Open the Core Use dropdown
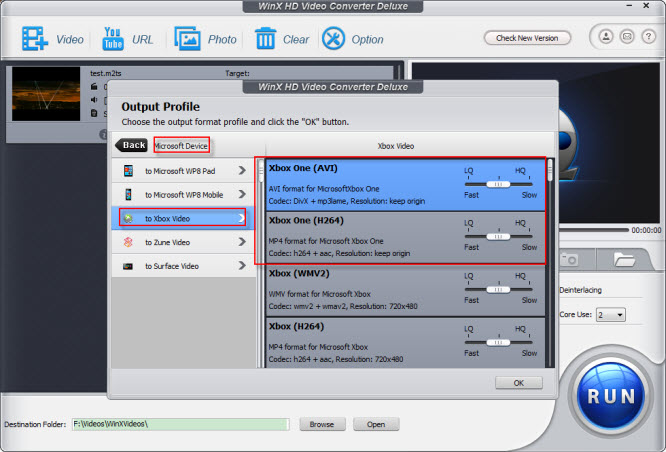Screen dimensions: 666x452 610,315
